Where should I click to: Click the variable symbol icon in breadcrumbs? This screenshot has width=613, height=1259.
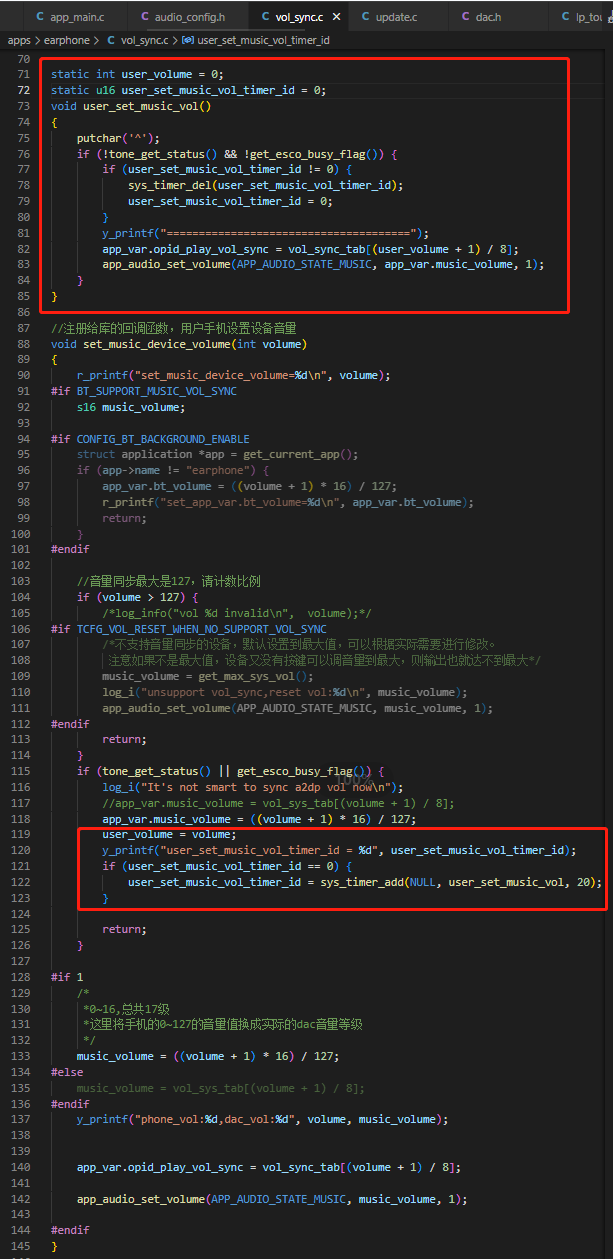(189, 40)
